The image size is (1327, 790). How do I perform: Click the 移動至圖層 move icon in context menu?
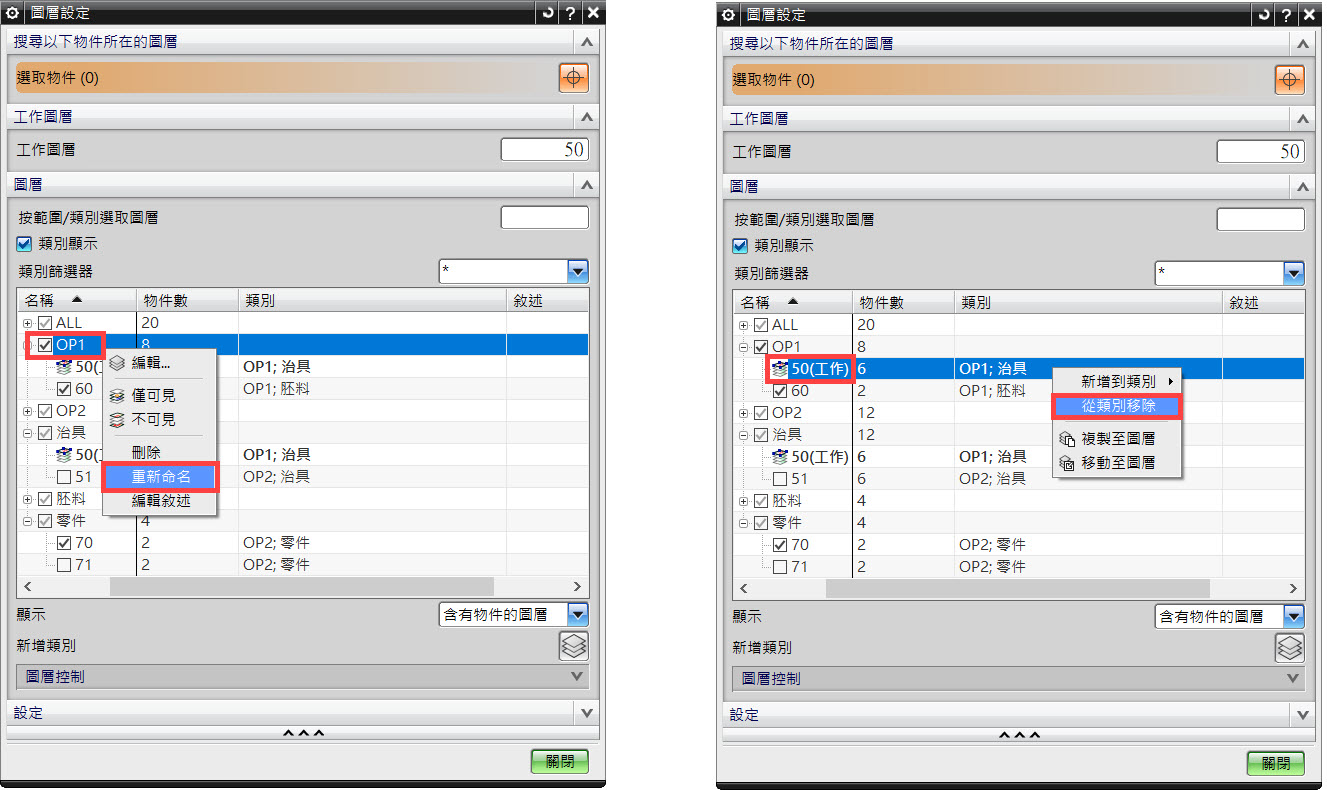click(x=1067, y=463)
